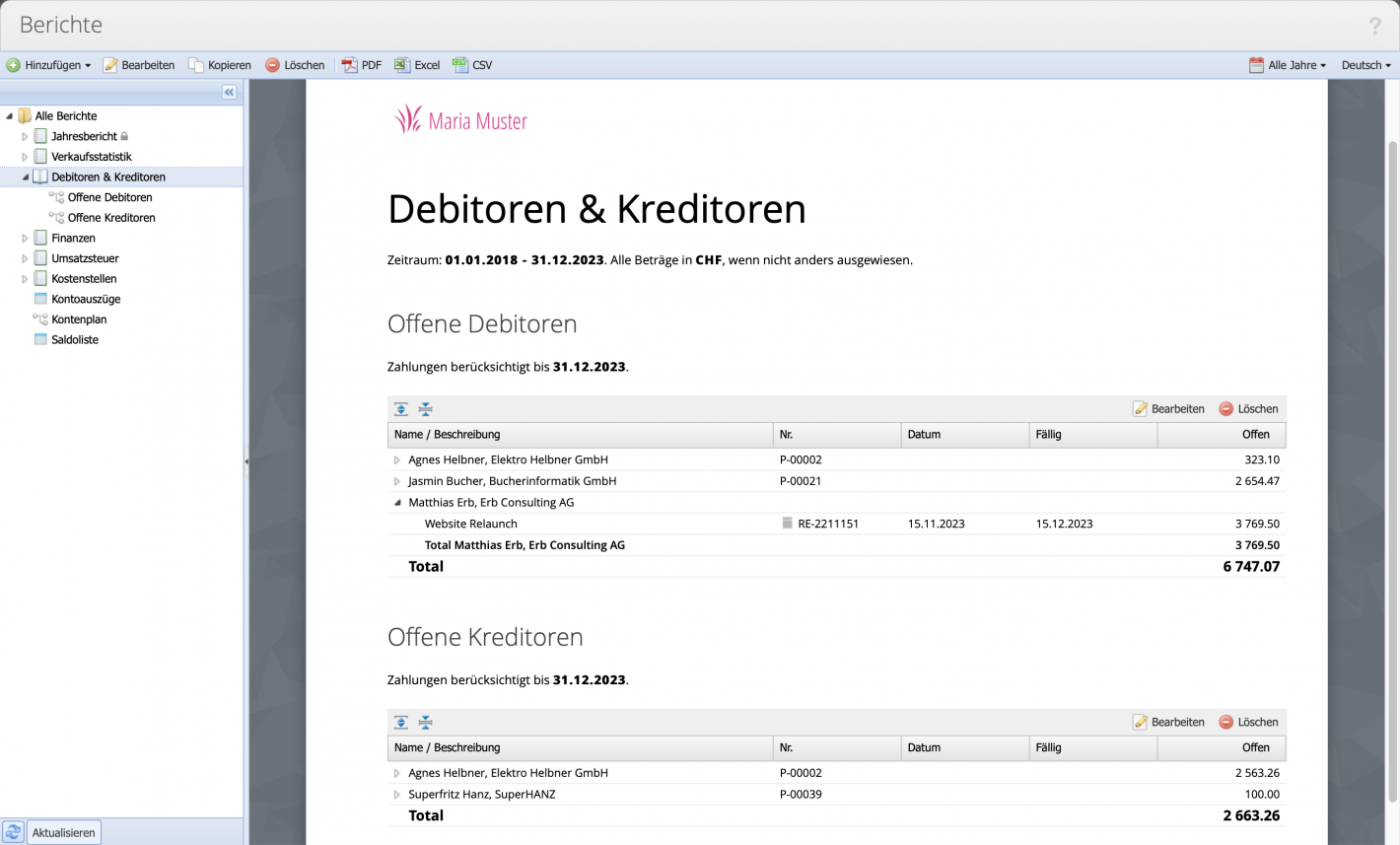Expand all rows in Offene Debitoren table
The width and height of the screenshot is (1400, 845).
coord(401,408)
